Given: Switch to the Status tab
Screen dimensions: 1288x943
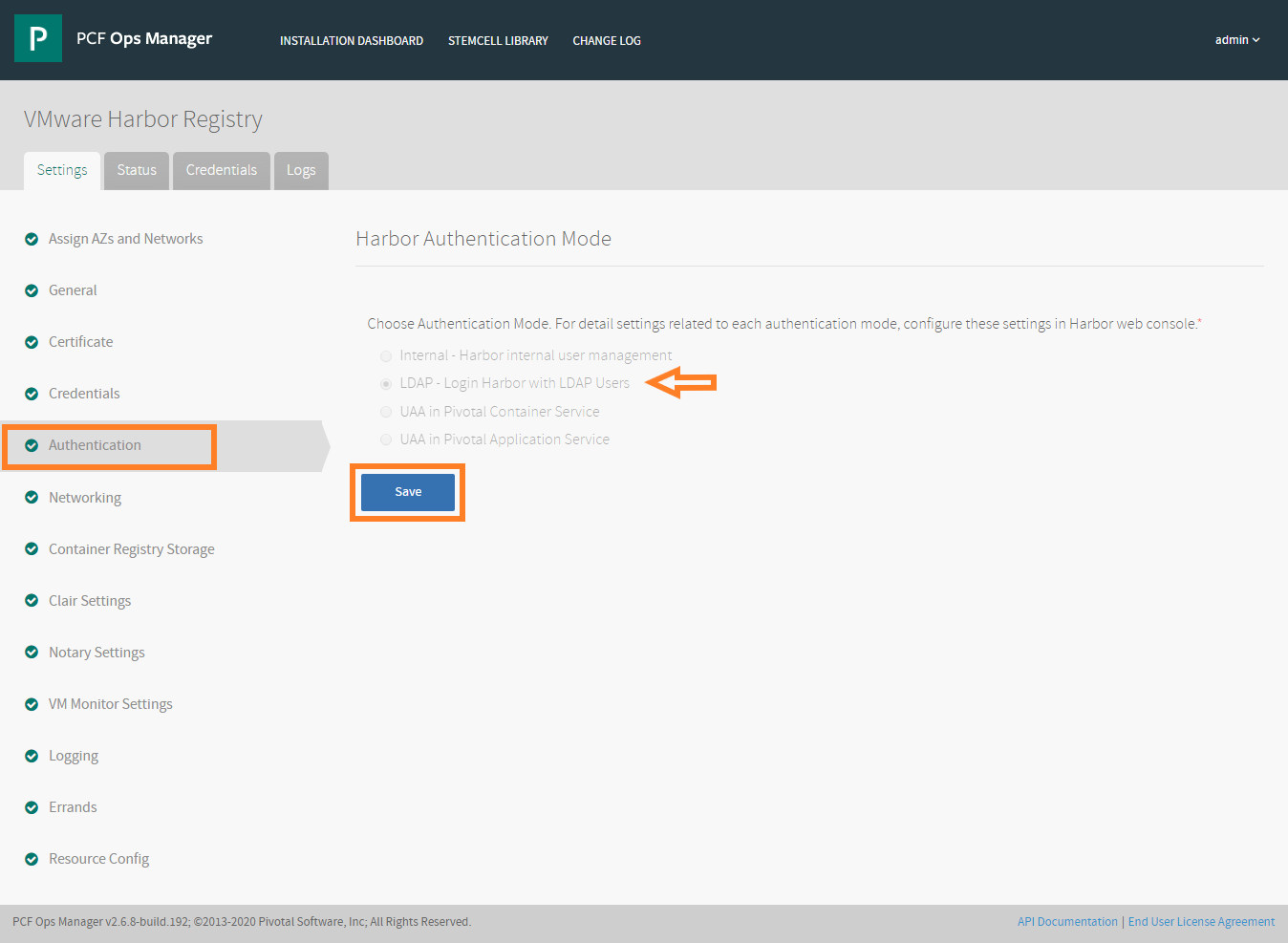Looking at the screenshot, I should tap(137, 170).
